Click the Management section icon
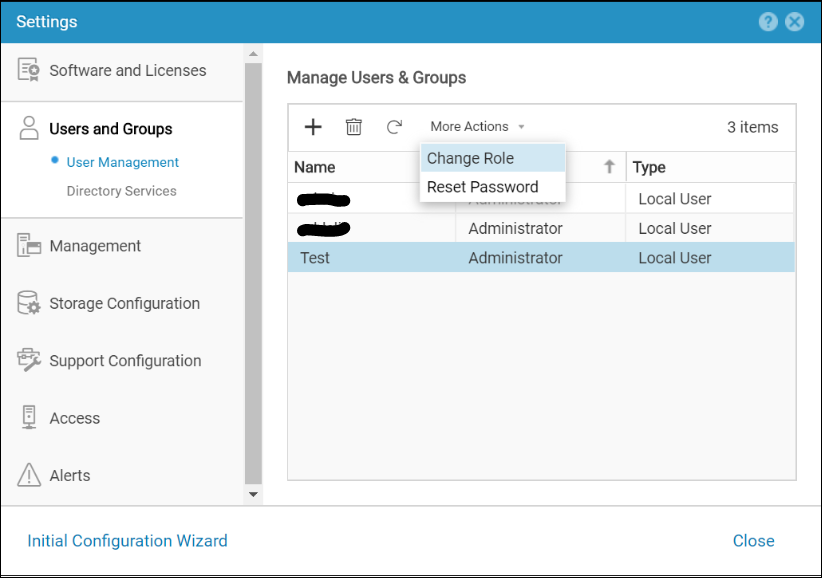This screenshot has width=822, height=578. pyautogui.click(x=29, y=246)
